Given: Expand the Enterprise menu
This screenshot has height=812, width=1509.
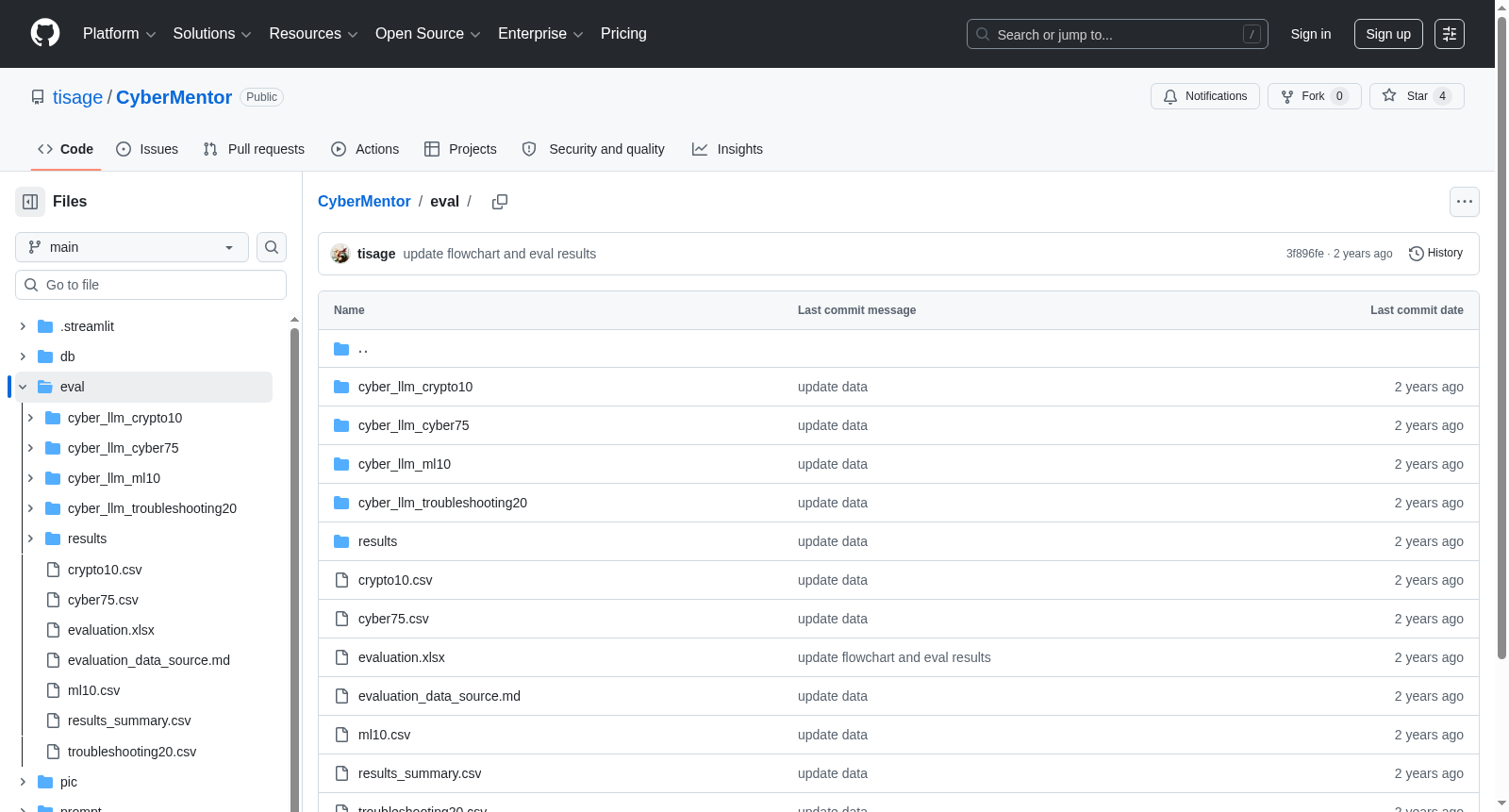Looking at the screenshot, I should [x=540, y=34].
